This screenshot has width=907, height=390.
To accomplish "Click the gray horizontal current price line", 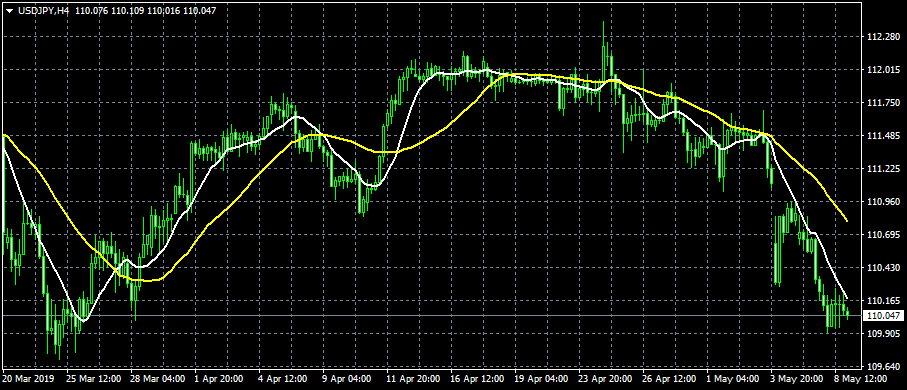I will [x=431, y=315].
